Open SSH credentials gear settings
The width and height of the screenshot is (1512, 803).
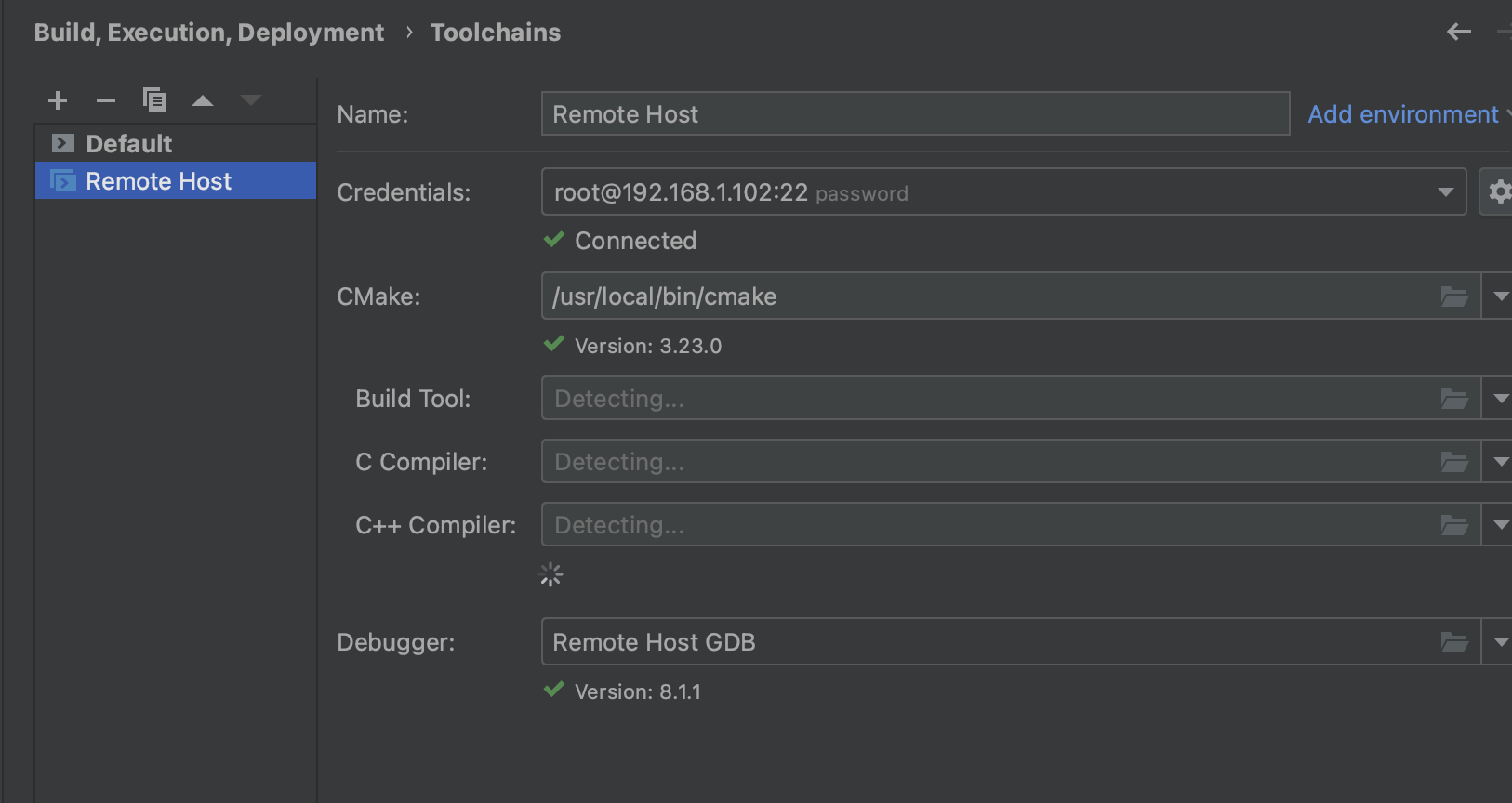1498,191
